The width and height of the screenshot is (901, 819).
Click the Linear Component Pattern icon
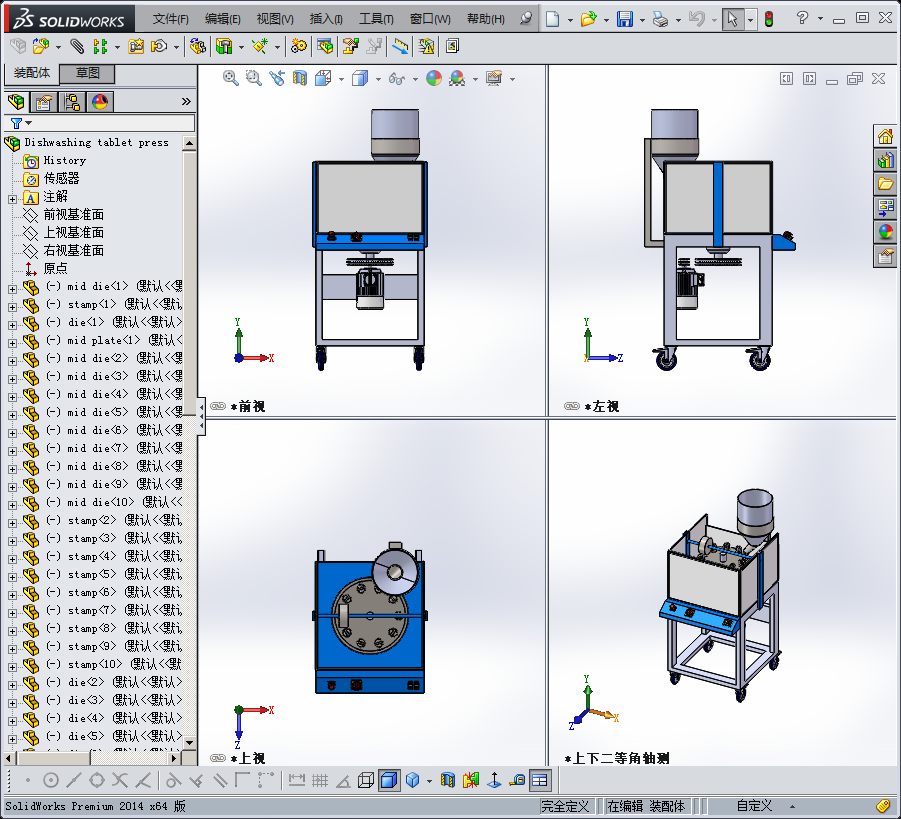(x=101, y=46)
